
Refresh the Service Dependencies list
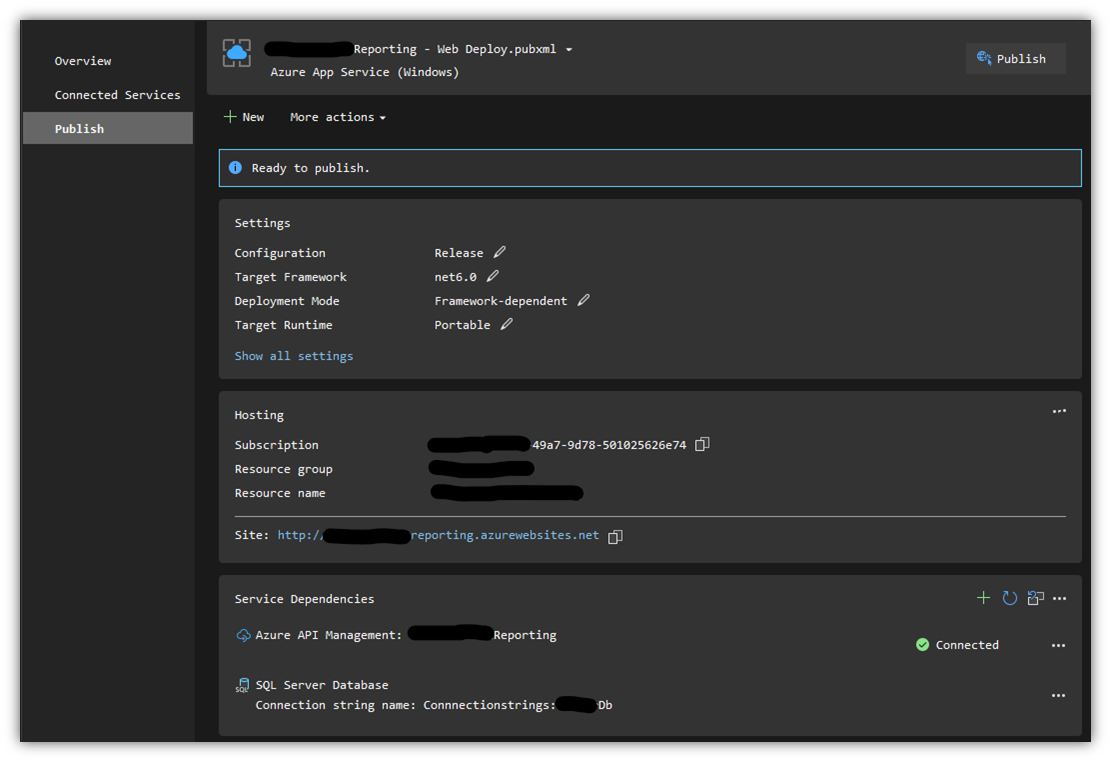point(1010,598)
